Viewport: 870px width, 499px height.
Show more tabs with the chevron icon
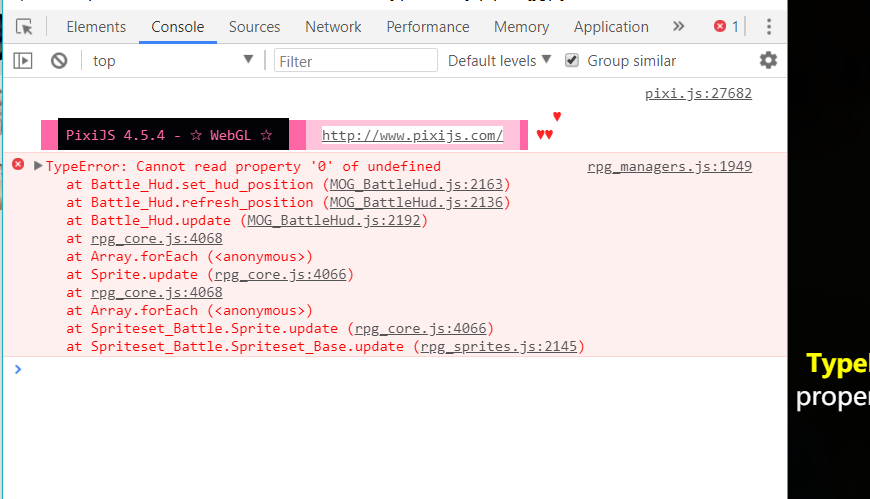pyautogui.click(x=679, y=26)
